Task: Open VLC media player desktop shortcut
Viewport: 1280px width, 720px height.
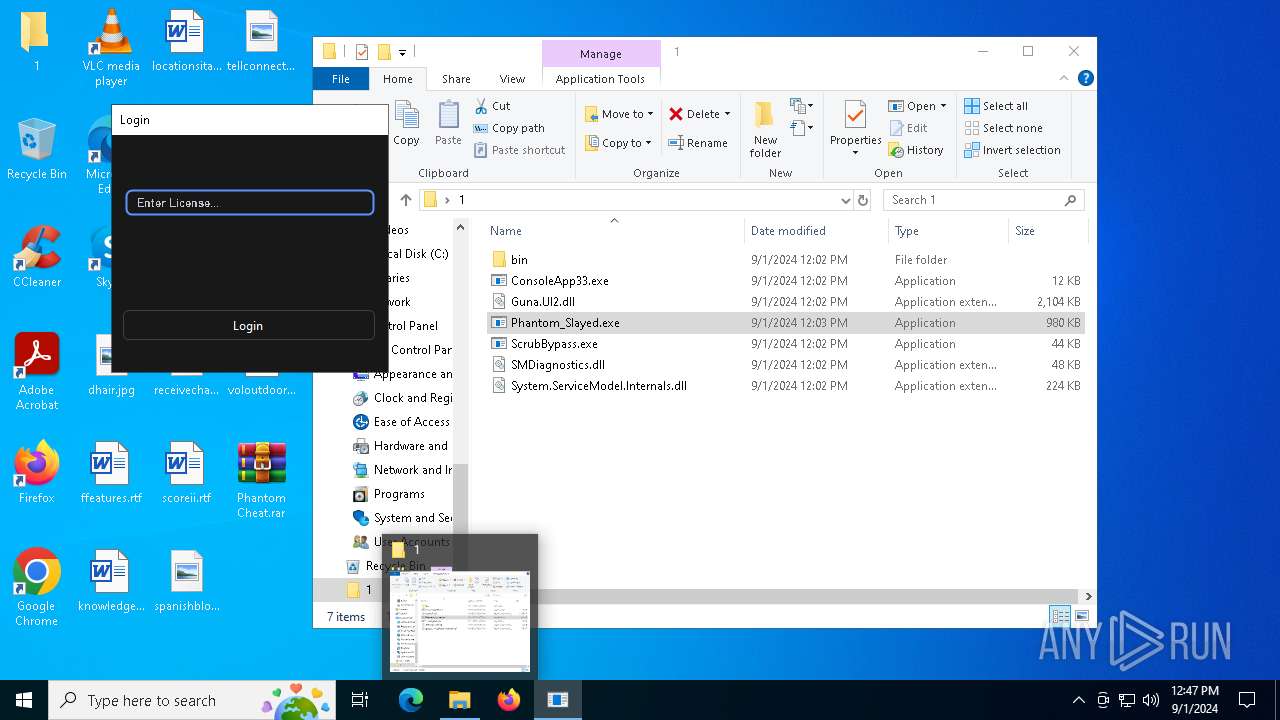Action: coord(111,48)
